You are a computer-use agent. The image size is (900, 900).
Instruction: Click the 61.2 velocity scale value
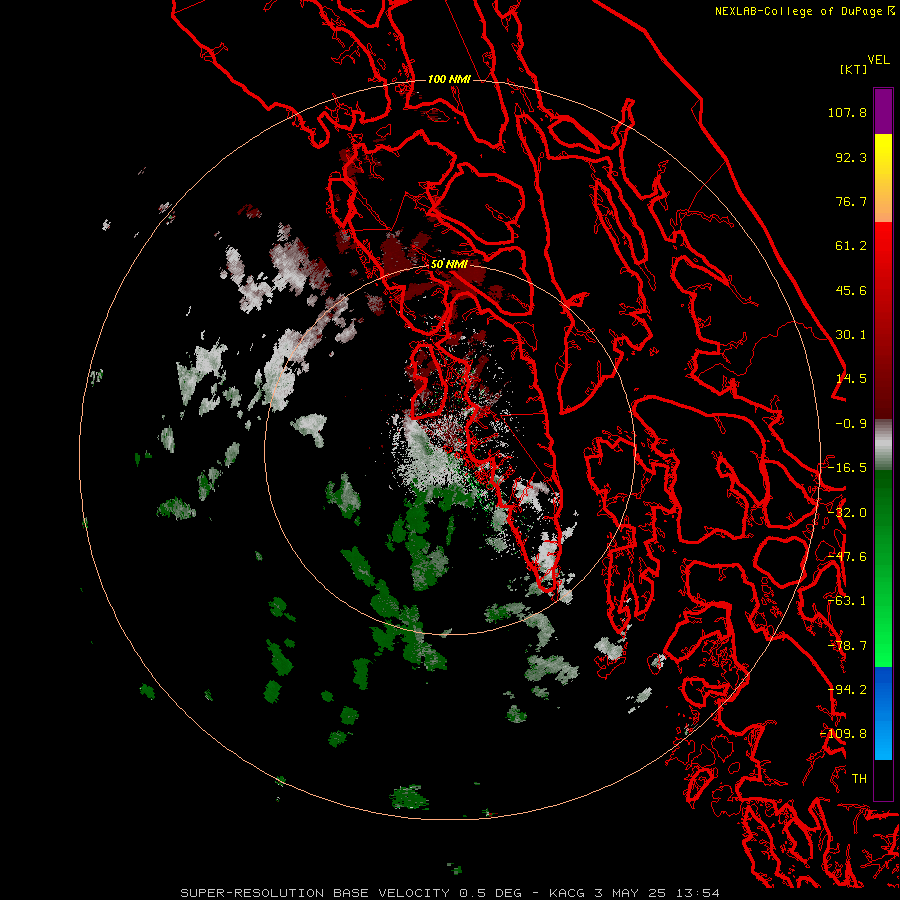point(851,246)
